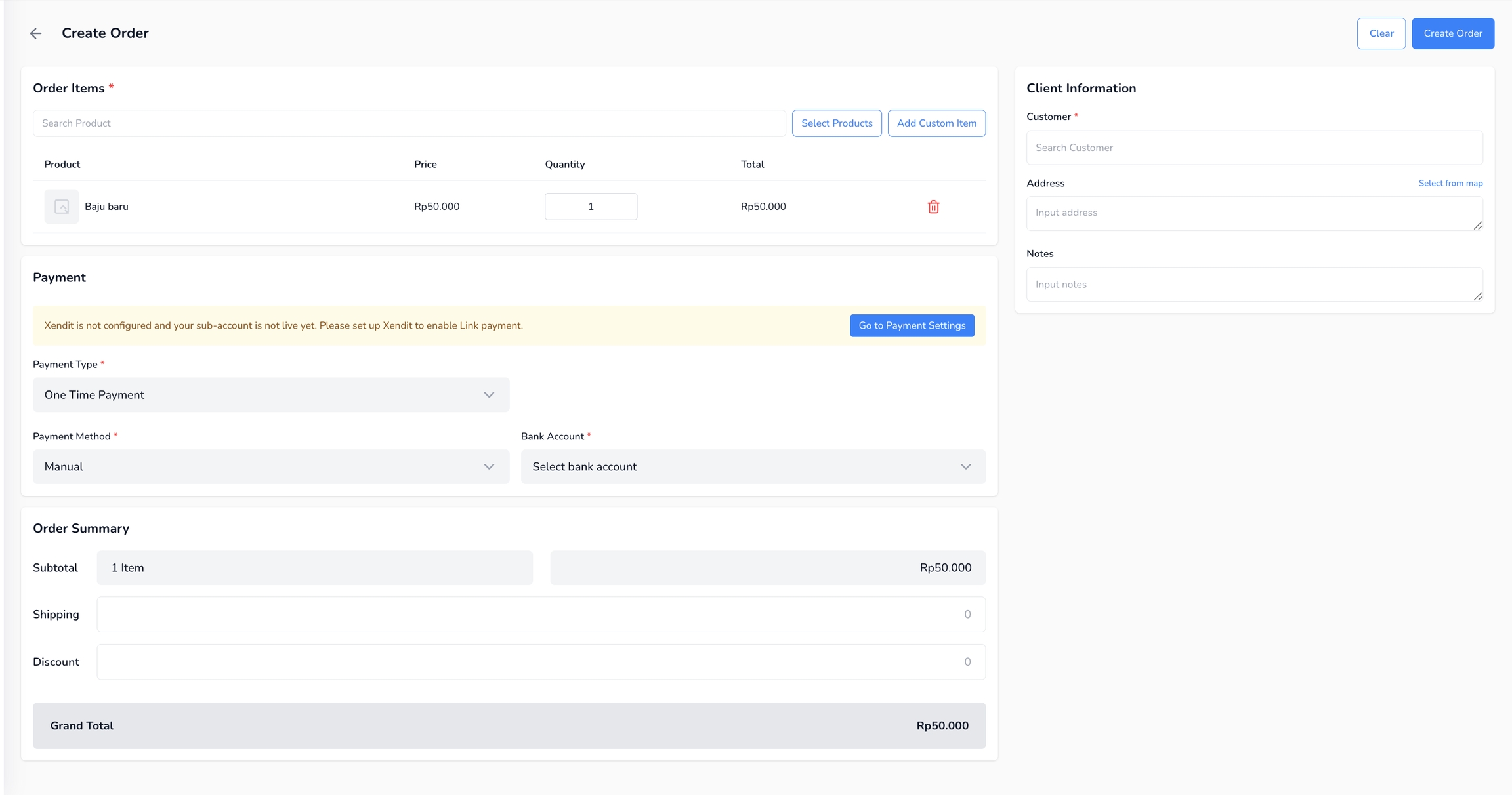Screen dimensions: 1512x795
Task: Go to Payment Settings
Action: point(912,326)
